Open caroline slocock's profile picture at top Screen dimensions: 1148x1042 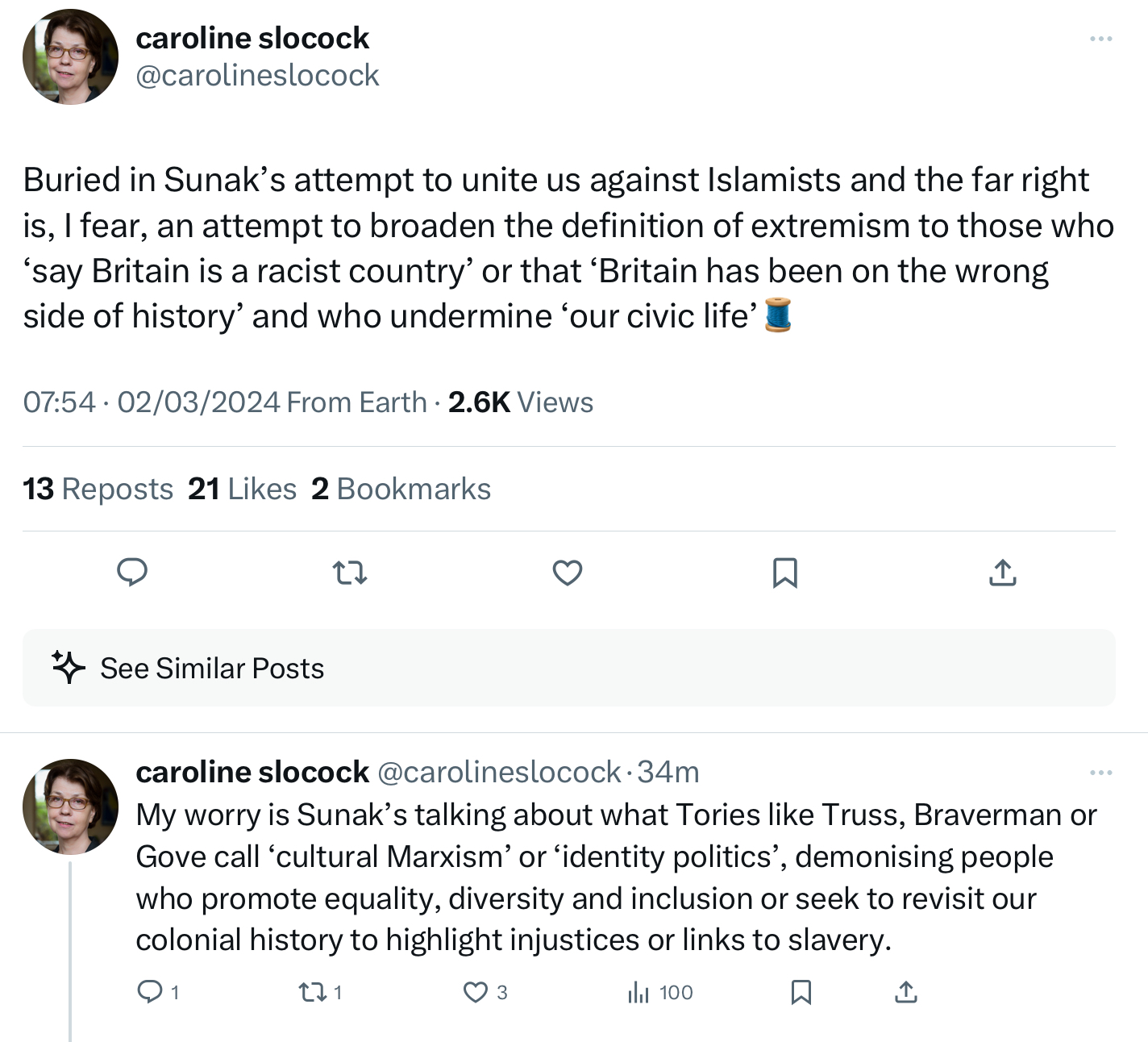70,57
